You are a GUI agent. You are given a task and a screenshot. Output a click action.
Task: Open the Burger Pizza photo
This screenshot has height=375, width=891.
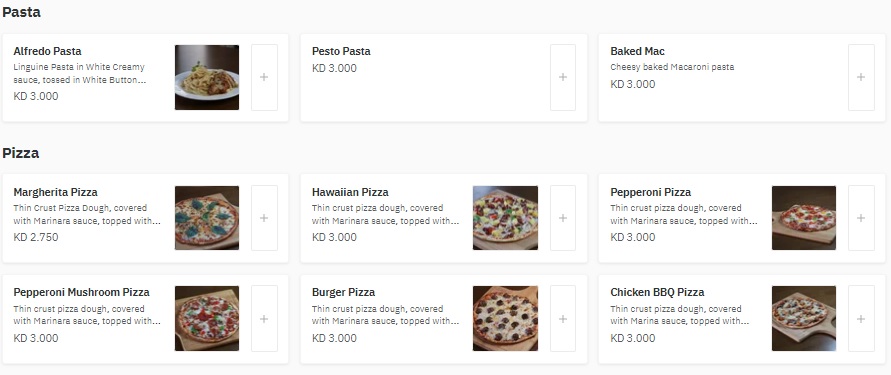pyautogui.click(x=505, y=319)
